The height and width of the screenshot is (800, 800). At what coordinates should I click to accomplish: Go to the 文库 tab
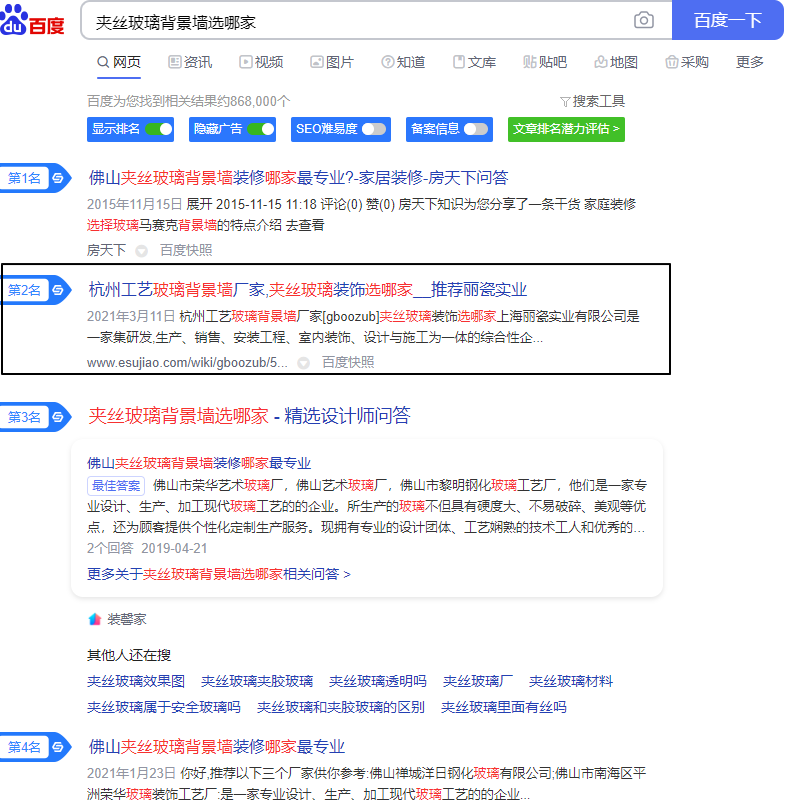474,62
